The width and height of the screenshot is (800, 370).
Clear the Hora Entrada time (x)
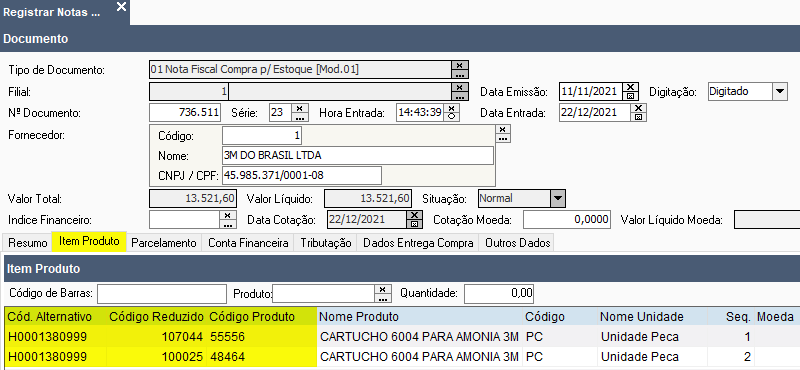point(452,108)
